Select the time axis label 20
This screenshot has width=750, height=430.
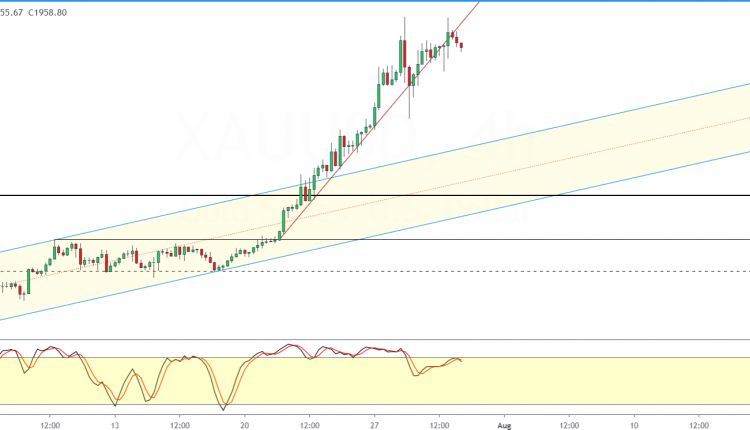pyautogui.click(x=245, y=425)
